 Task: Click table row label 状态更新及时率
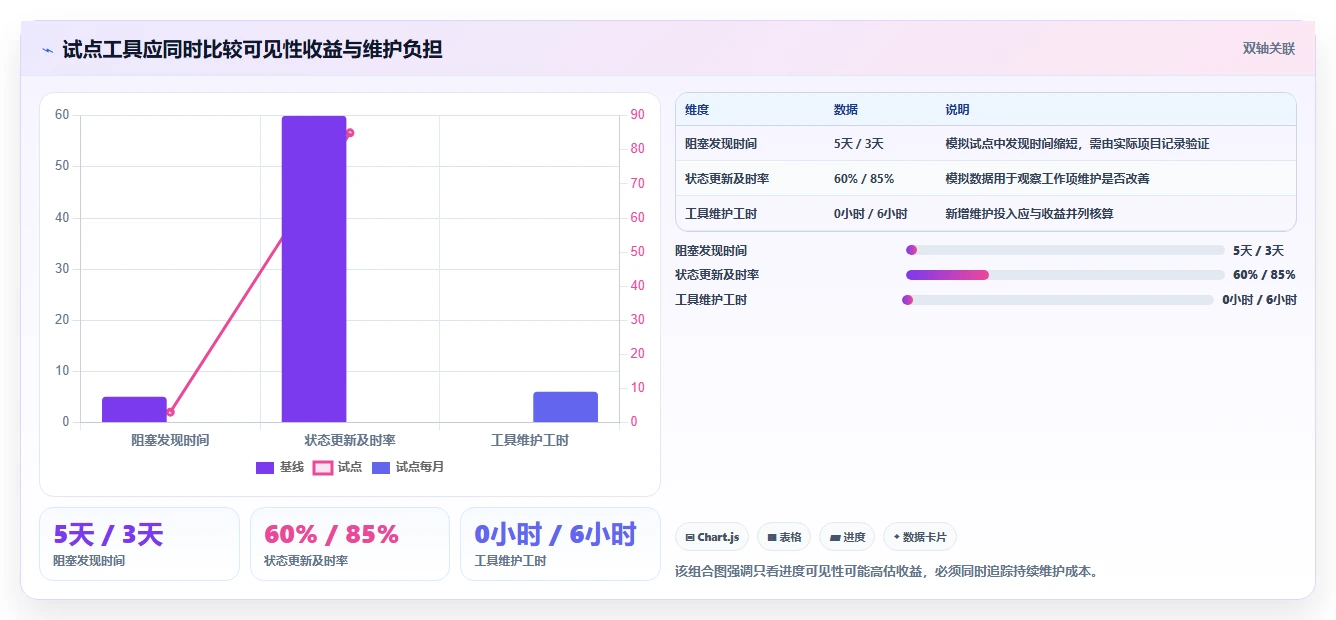[727, 179]
